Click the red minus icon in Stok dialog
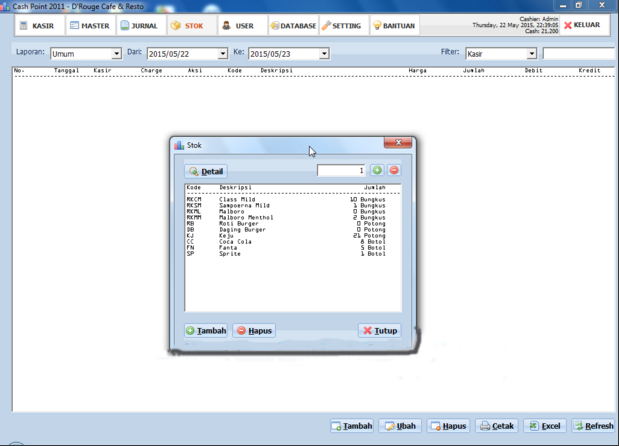Viewport: 619px width, 446px height. click(394, 170)
